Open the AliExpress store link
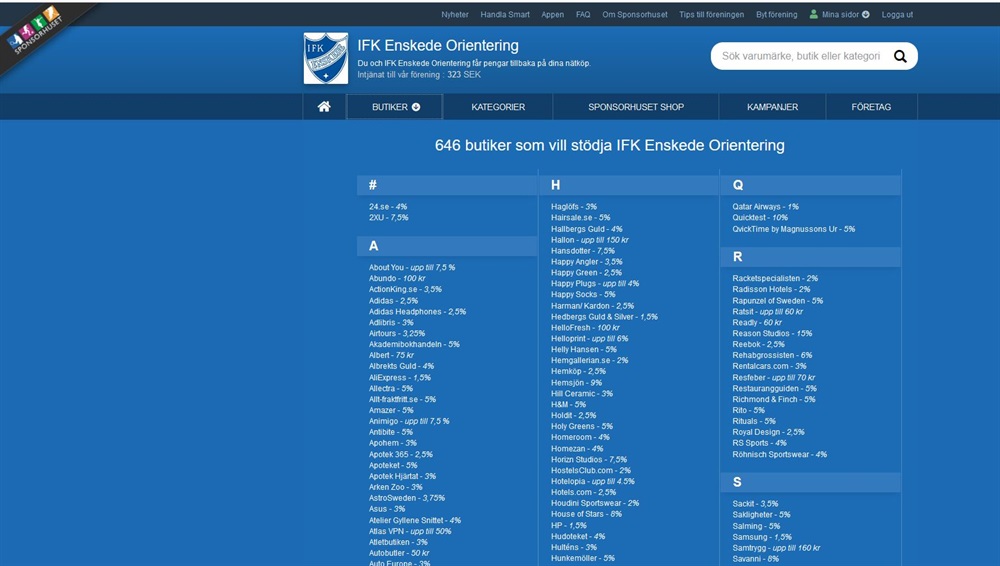This screenshot has height=566, width=1000. [399, 377]
